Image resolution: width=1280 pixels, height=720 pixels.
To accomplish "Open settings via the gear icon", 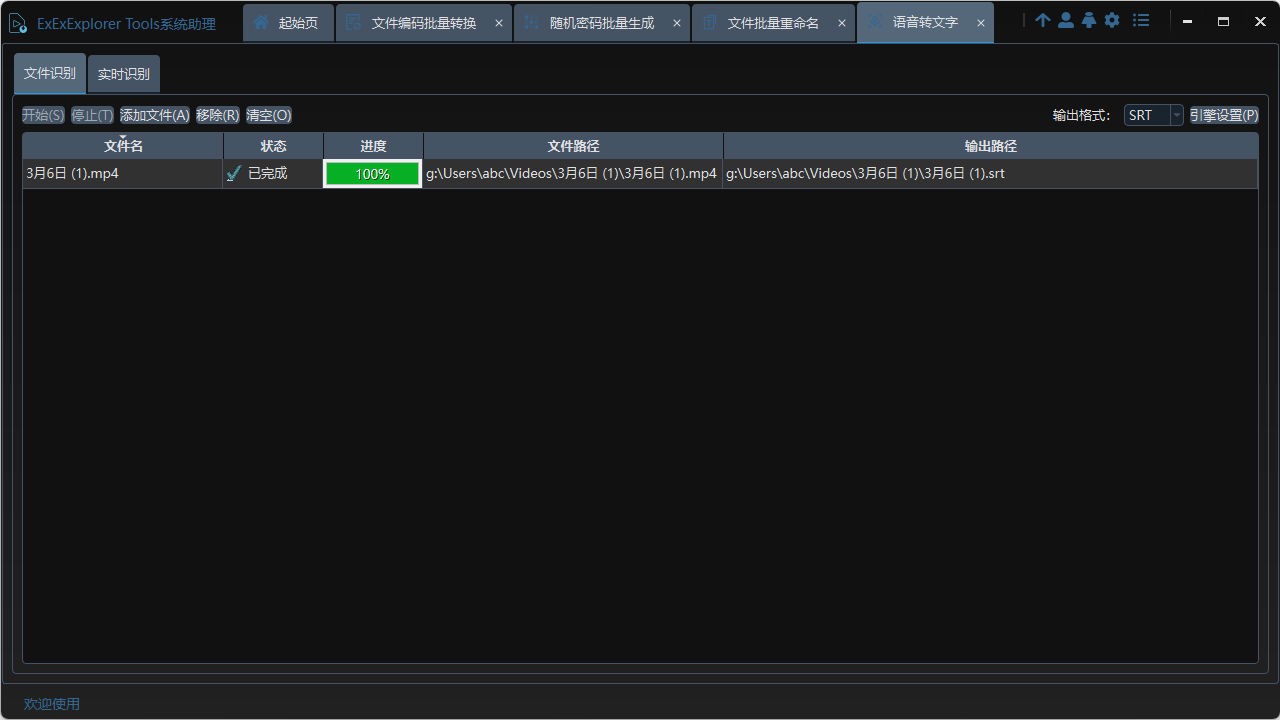I will 1112,20.
